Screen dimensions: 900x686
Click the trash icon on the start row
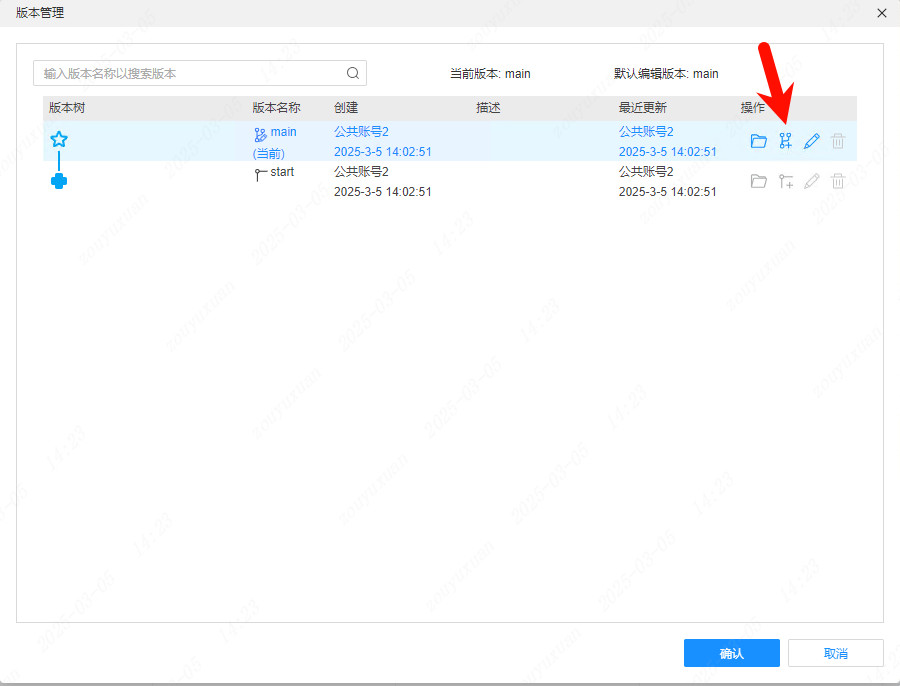pos(838,180)
